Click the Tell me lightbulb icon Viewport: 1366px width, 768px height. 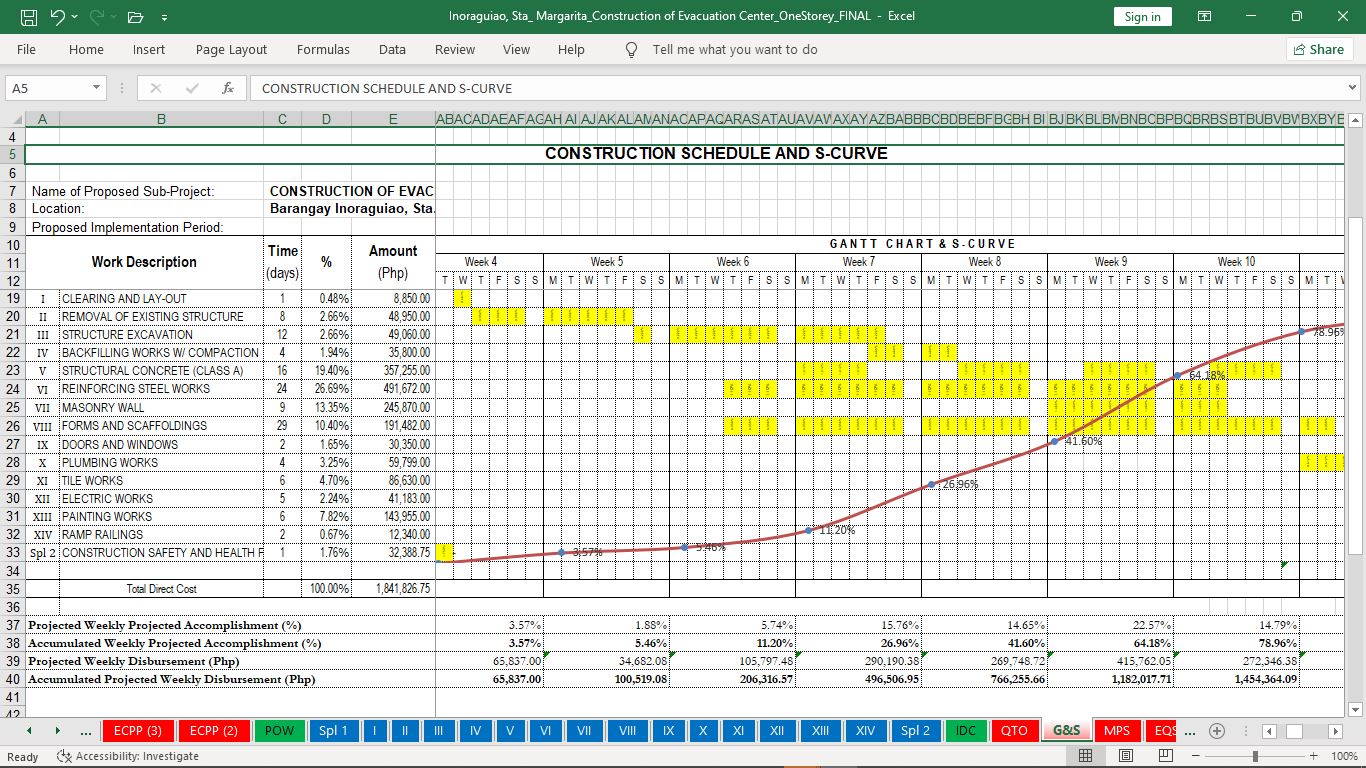coord(631,50)
